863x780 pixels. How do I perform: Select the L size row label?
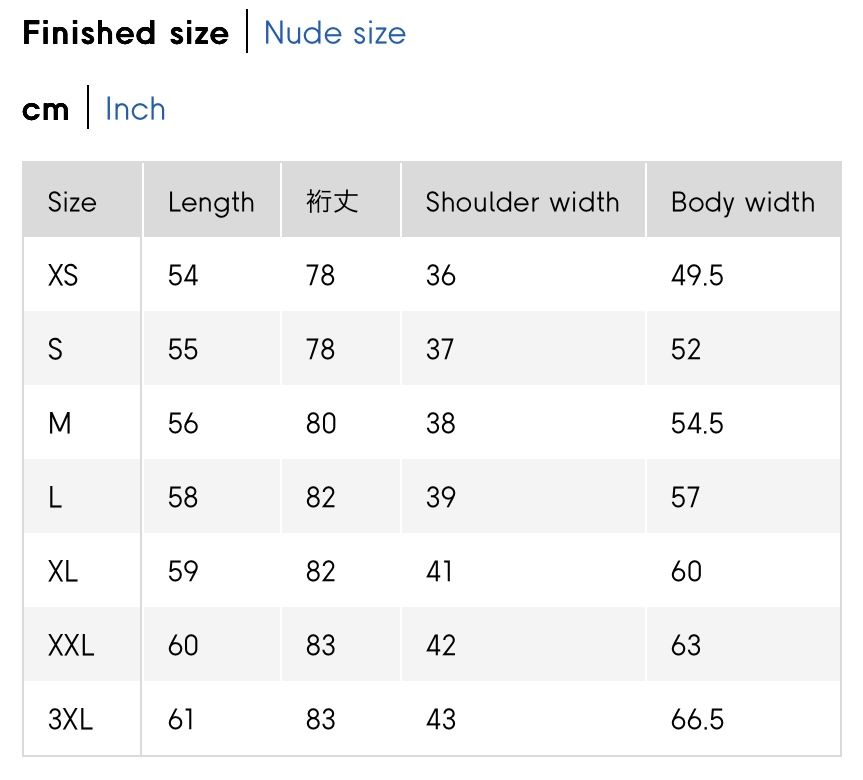click(x=55, y=497)
